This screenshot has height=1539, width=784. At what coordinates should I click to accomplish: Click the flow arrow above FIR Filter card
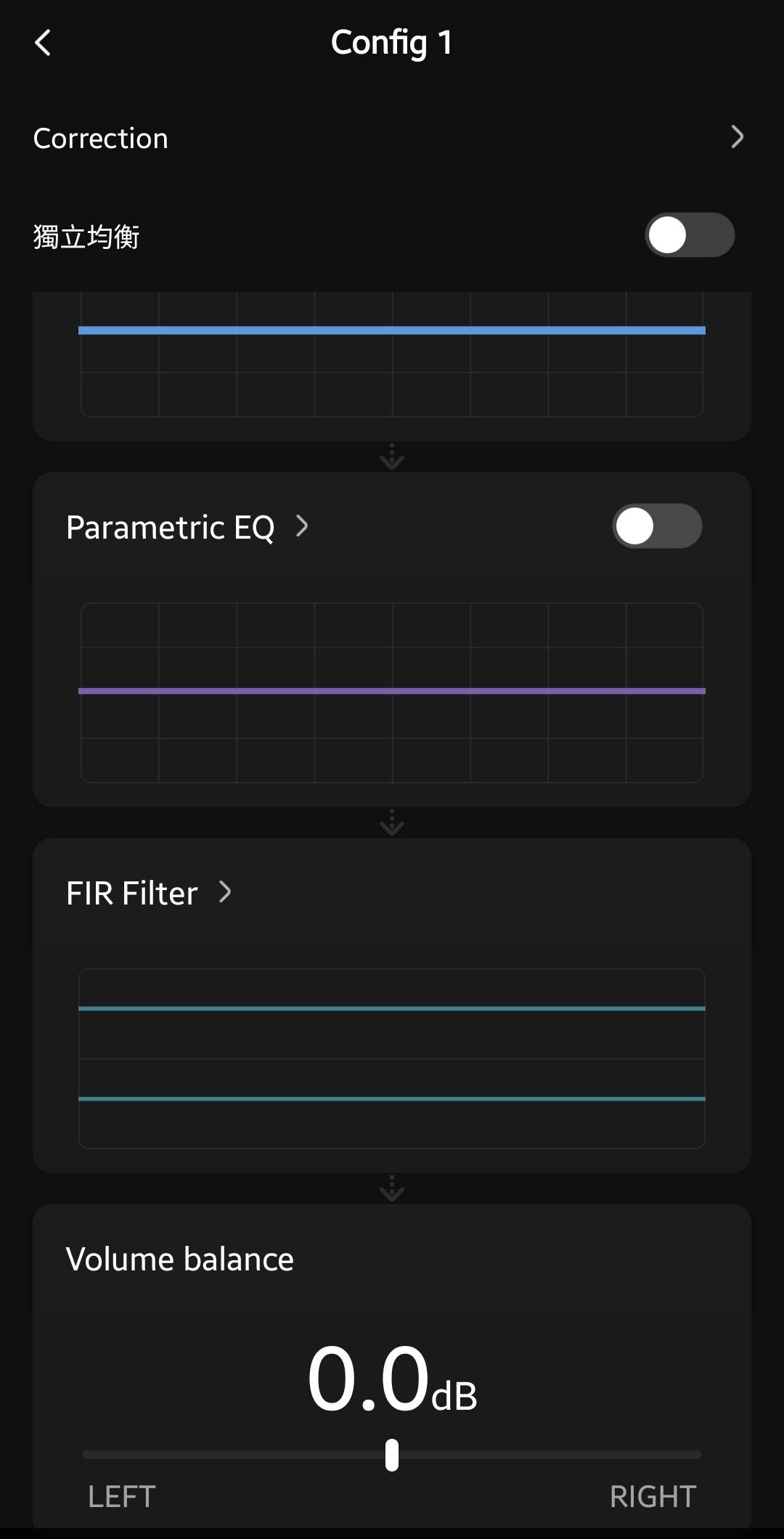[x=392, y=823]
